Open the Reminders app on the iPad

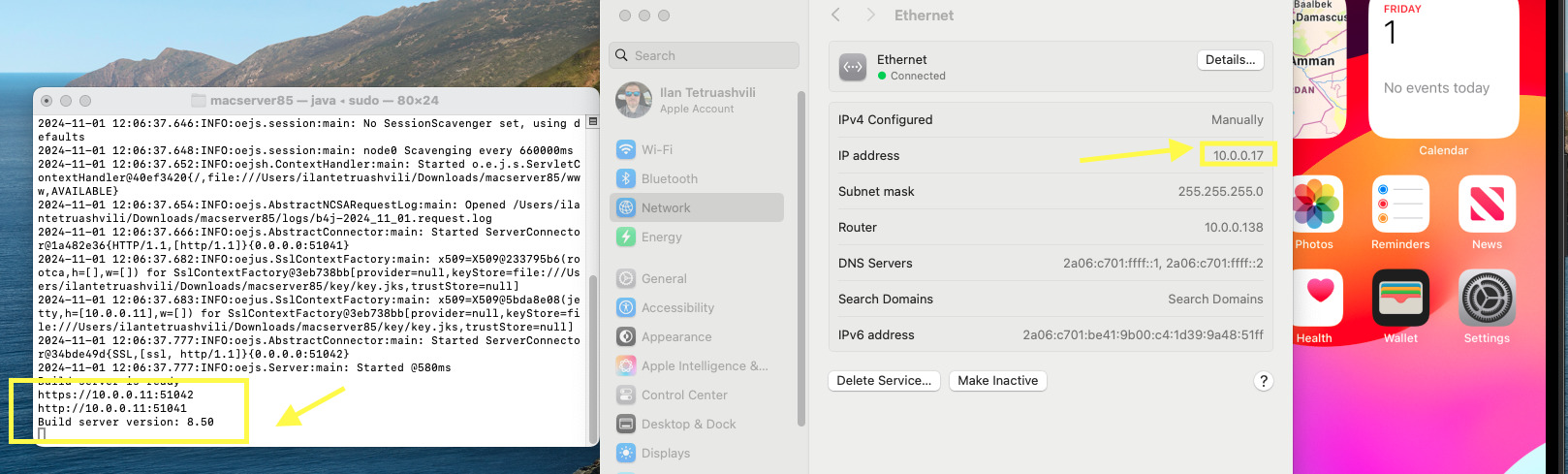click(1400, 205)
